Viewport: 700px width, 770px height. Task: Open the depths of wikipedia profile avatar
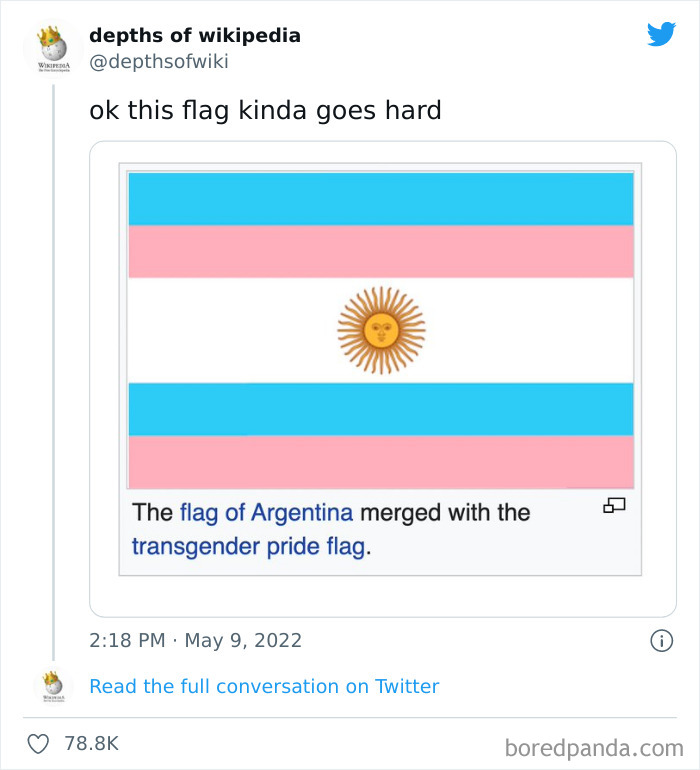pos(53,48)
